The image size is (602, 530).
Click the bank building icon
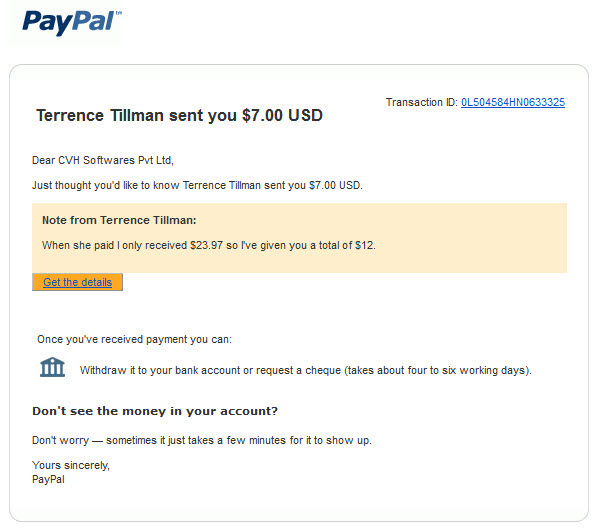[x=53, y=368]
